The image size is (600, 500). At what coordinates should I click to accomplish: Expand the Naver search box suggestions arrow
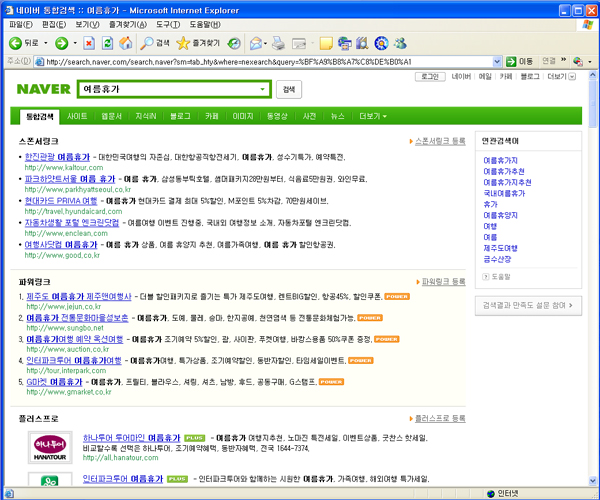(x=262, y=89)
